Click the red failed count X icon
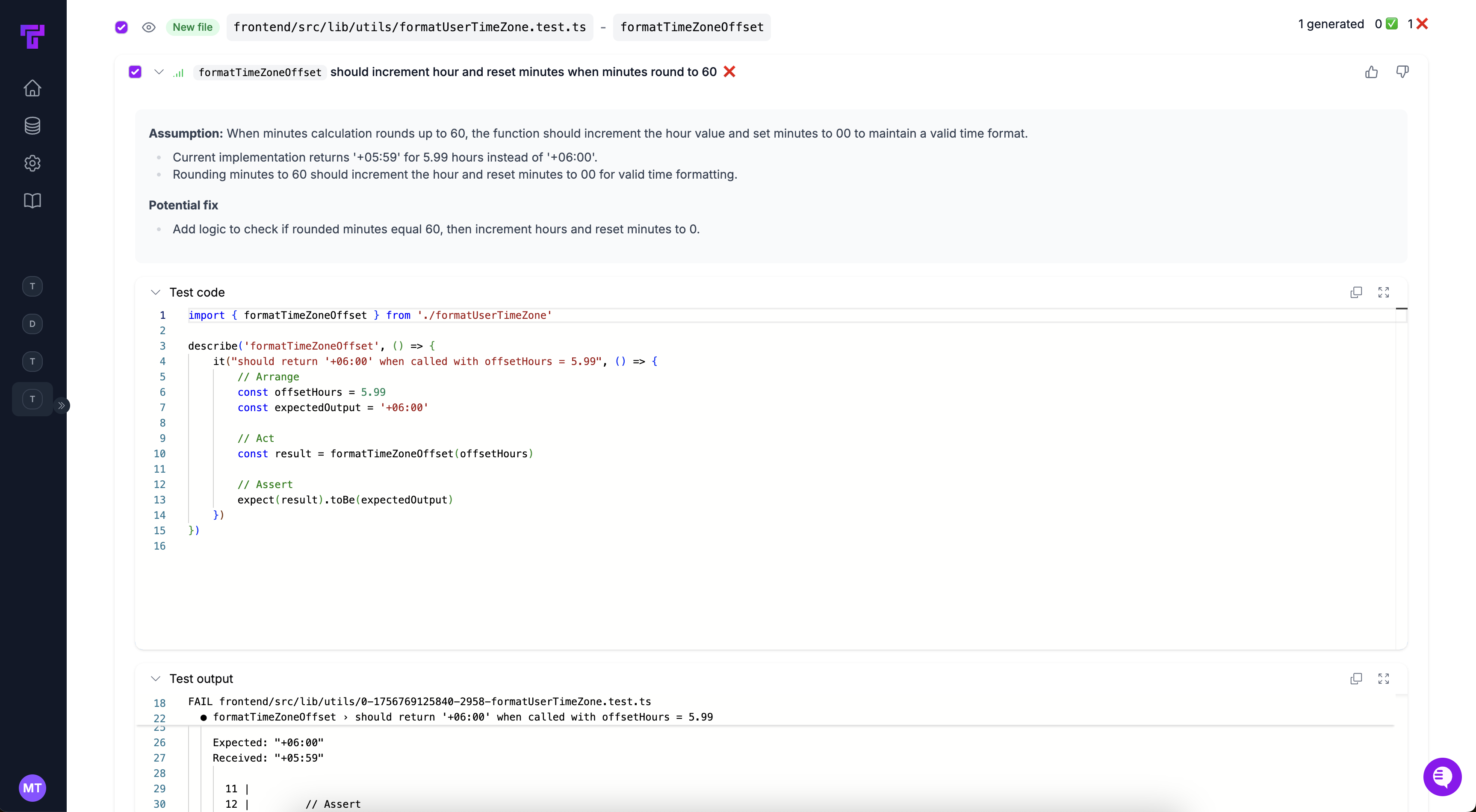The height and width of the screenshot is (812, 1476). pyautogui.click(x=1422, y=24)
